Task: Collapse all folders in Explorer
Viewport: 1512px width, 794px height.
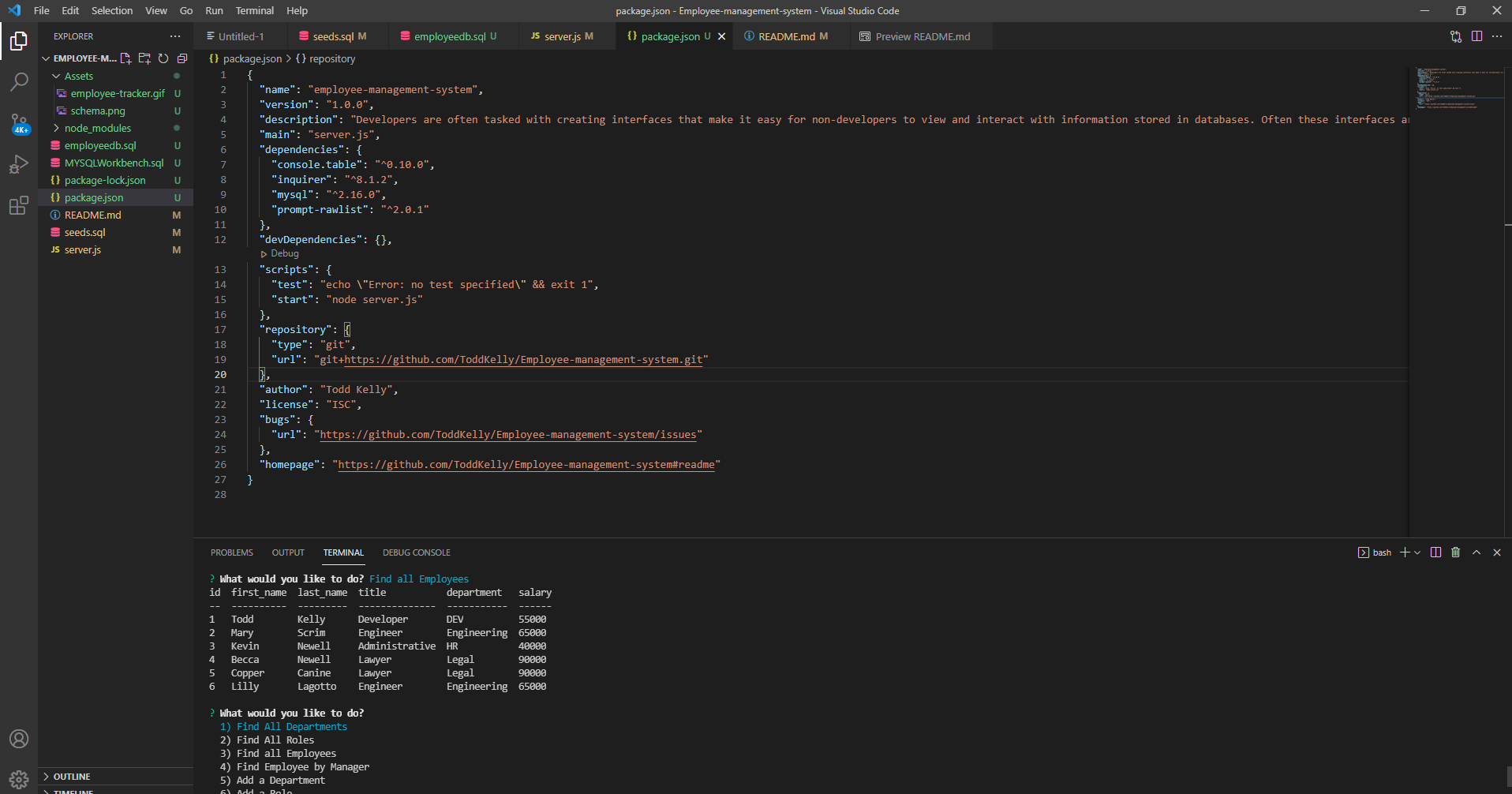Action: (x=182, y=58)
